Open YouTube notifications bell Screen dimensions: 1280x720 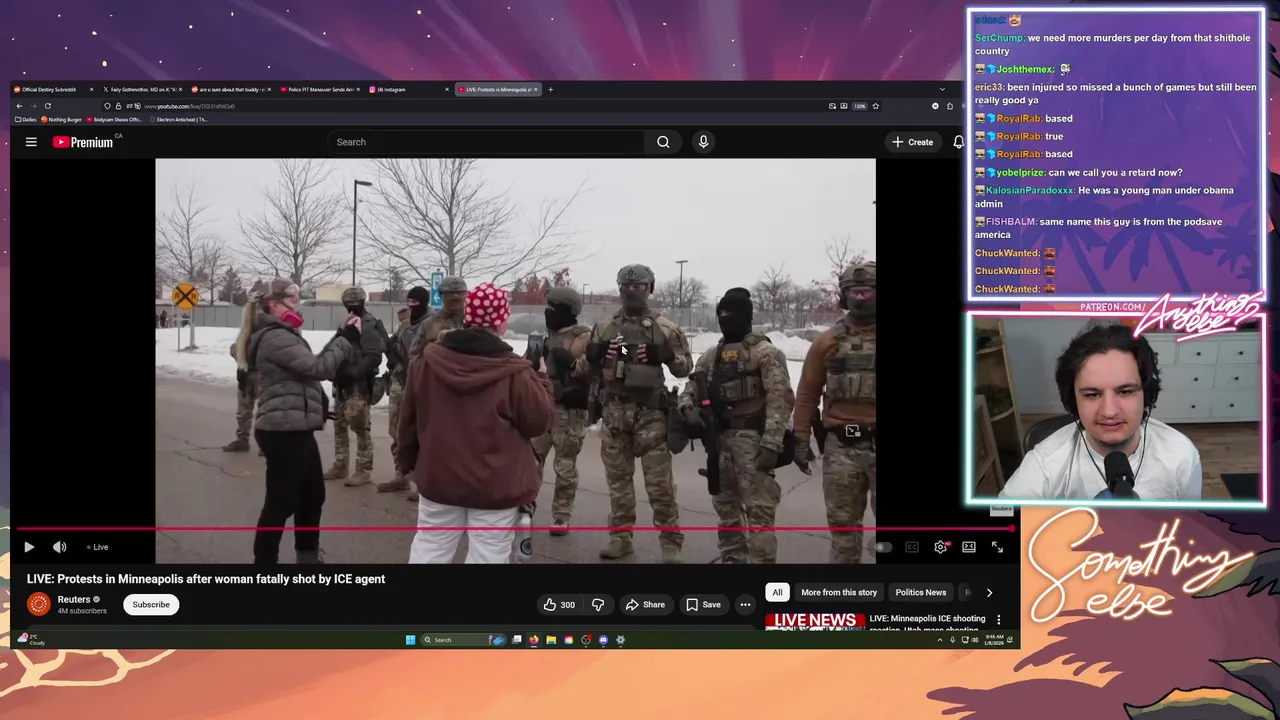958,142
